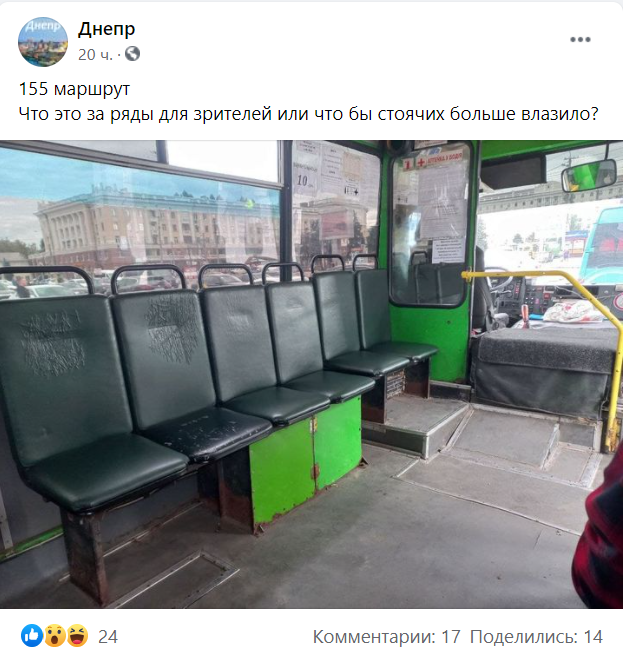The height and width of the screenshot is (661, 623).
Task: Click the 20 ч. post timestamp
Action: click(x=95, y=54)
